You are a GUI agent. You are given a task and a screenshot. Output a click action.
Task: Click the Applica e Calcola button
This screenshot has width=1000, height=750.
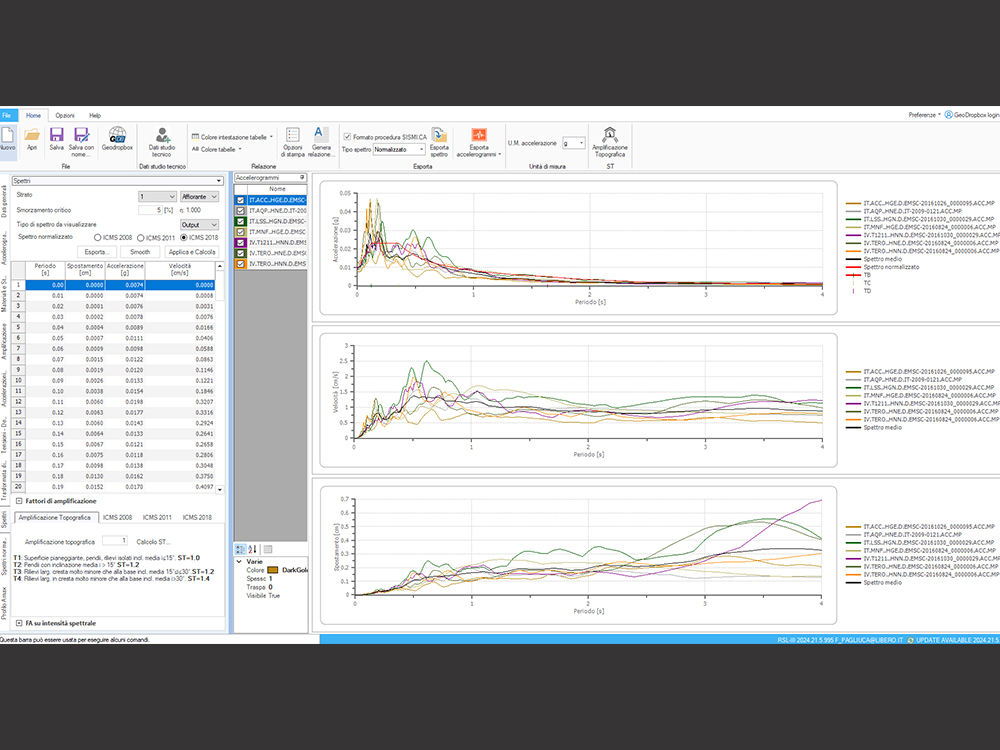coord(193,252)
